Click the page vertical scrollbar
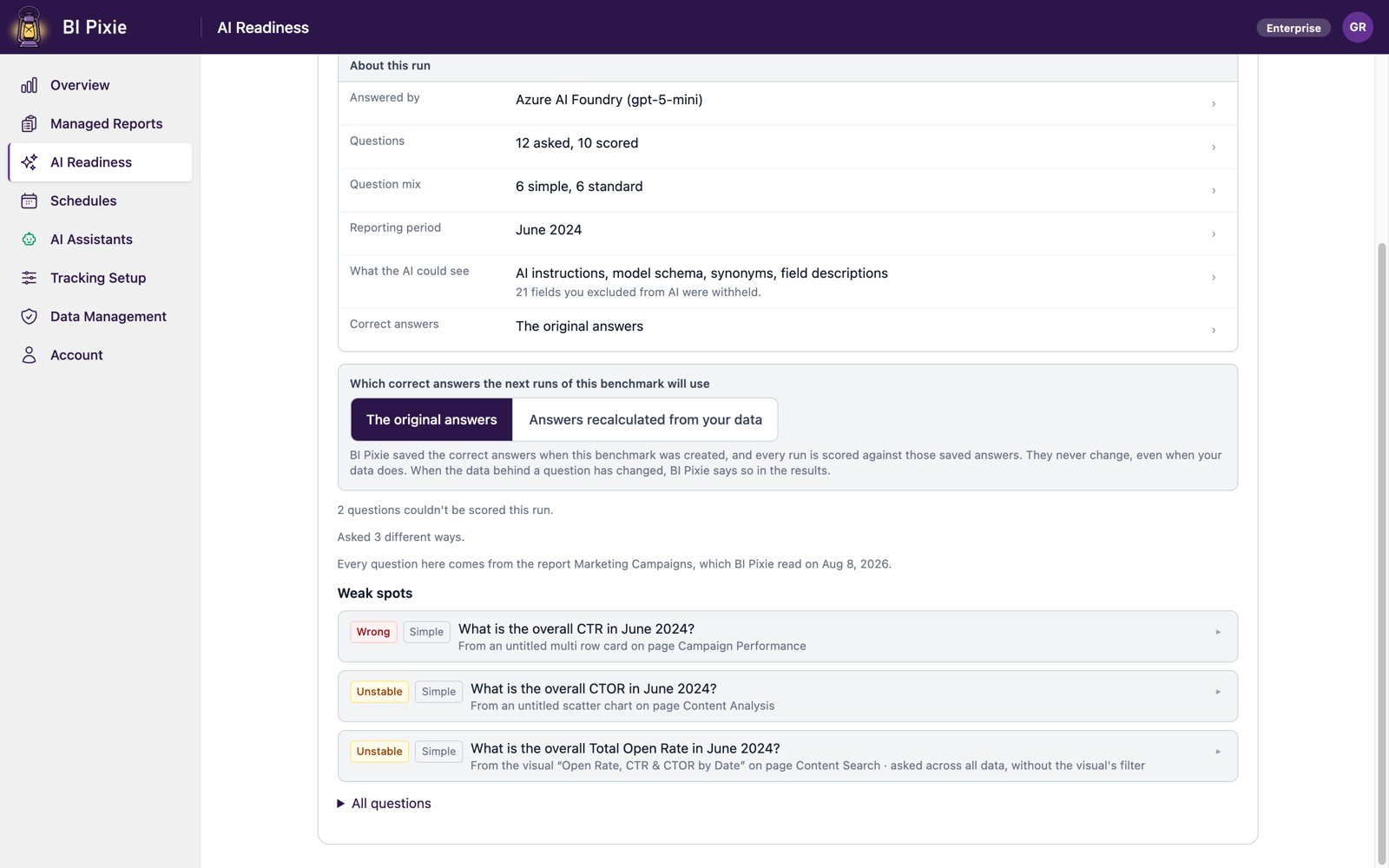Viewport: 1389px width, 868px height. point(1382,554)
